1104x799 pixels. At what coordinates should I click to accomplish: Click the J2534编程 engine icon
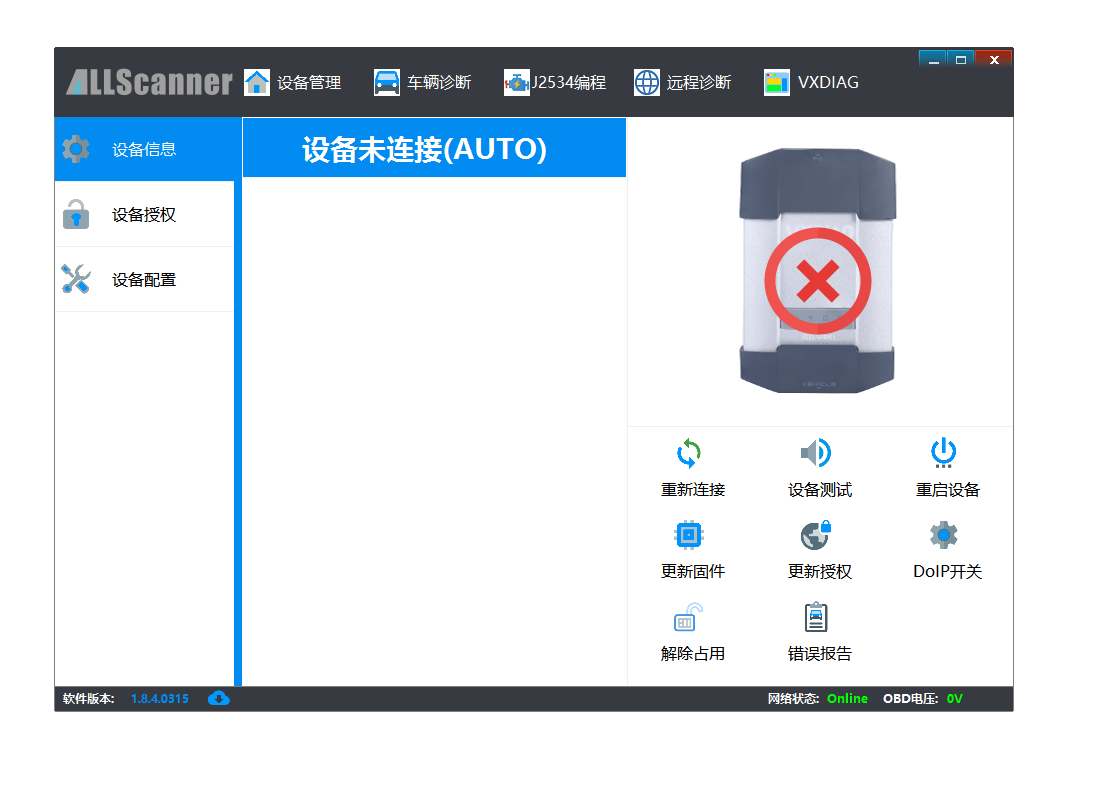click(x=516, y=83)
